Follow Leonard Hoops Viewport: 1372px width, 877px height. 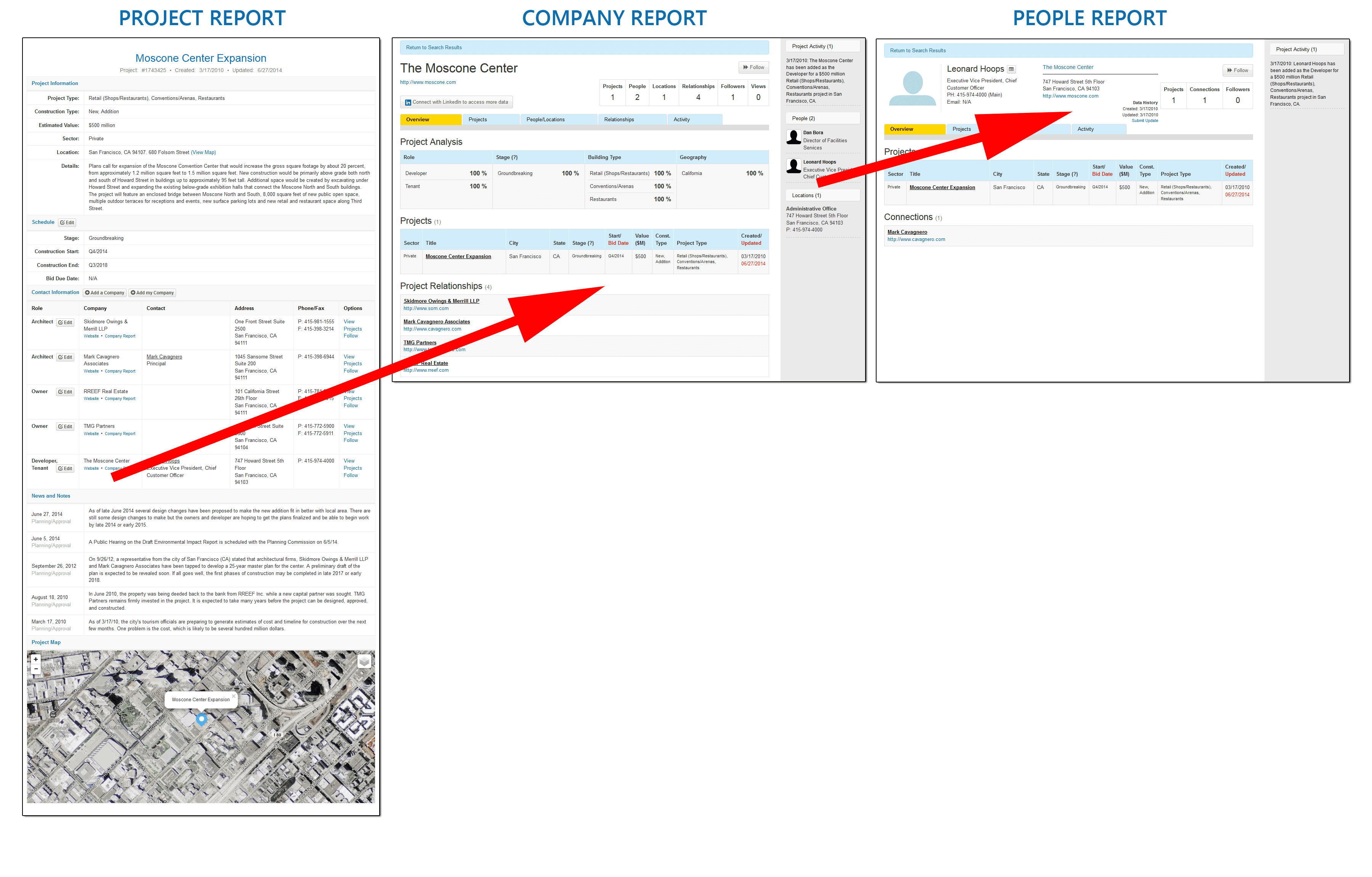[1237, 71]
